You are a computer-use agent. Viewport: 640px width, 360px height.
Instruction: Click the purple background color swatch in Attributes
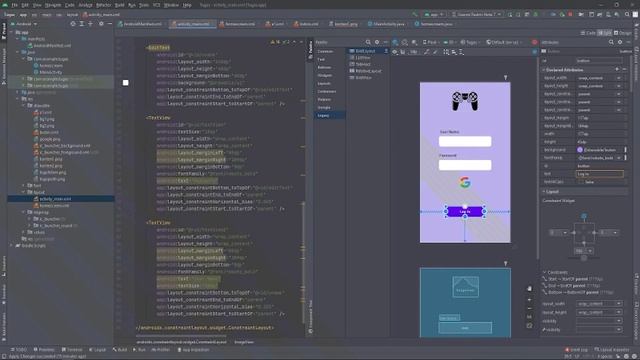[x=580, y=150]
